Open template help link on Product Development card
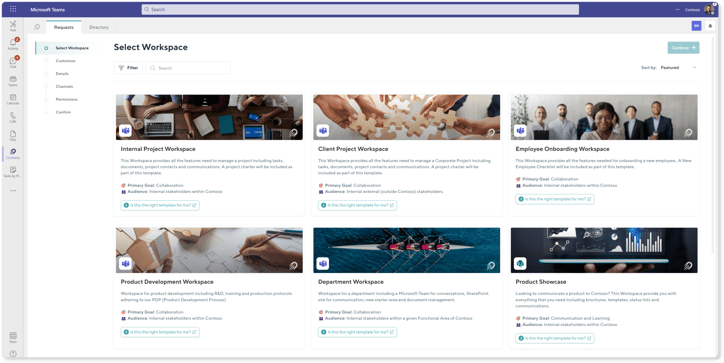This screenshot has height=363, width=724. pyautogui.click(x=160, y=332)
